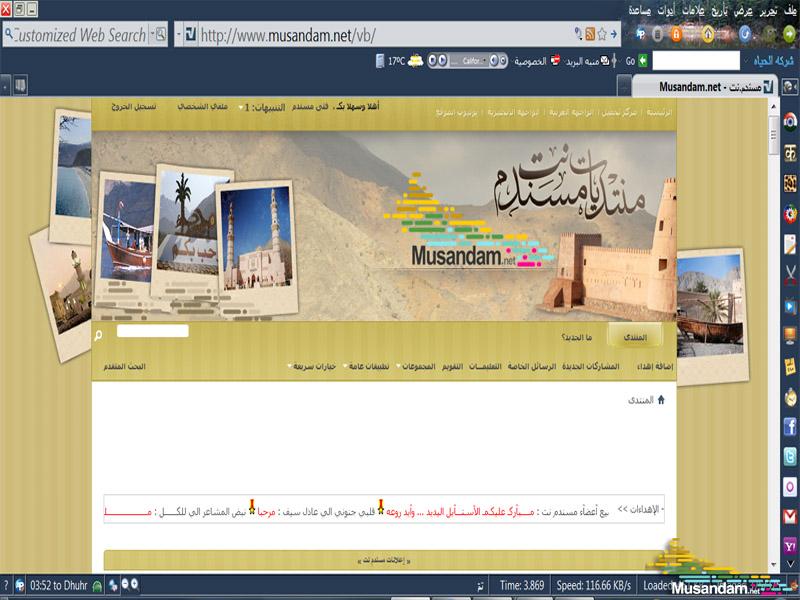This screenshot has height=600, width=800.
Task: Click the إضافة إهداء add dedication link
Action: point(655,366)
